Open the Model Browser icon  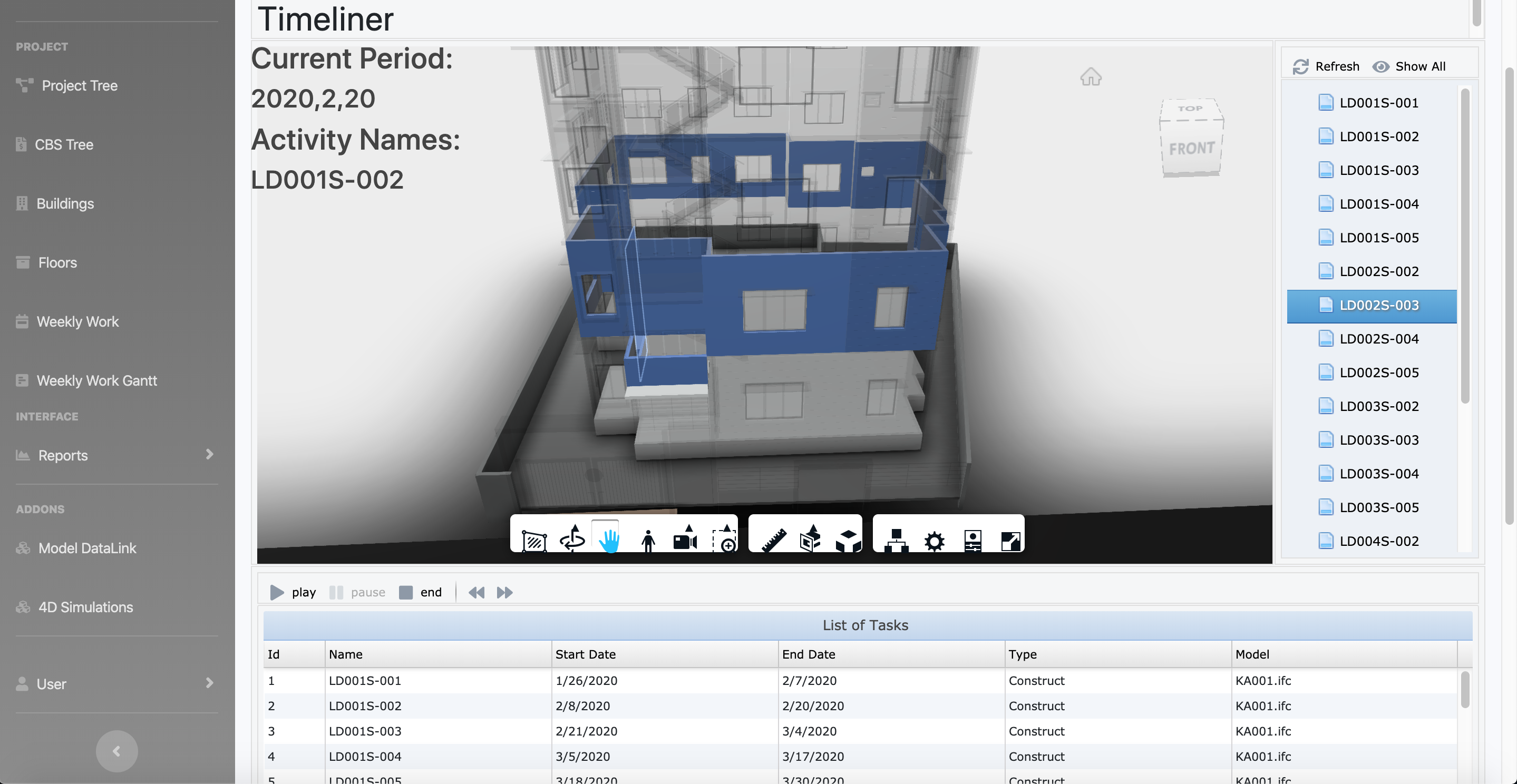coord(896,540)
